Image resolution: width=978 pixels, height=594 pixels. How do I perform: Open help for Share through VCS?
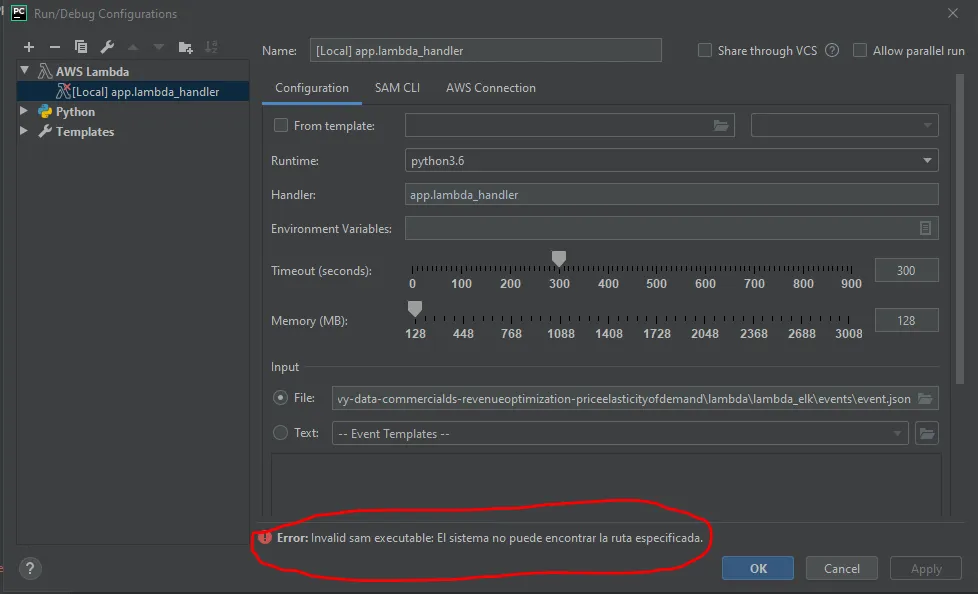pos(832,51)
